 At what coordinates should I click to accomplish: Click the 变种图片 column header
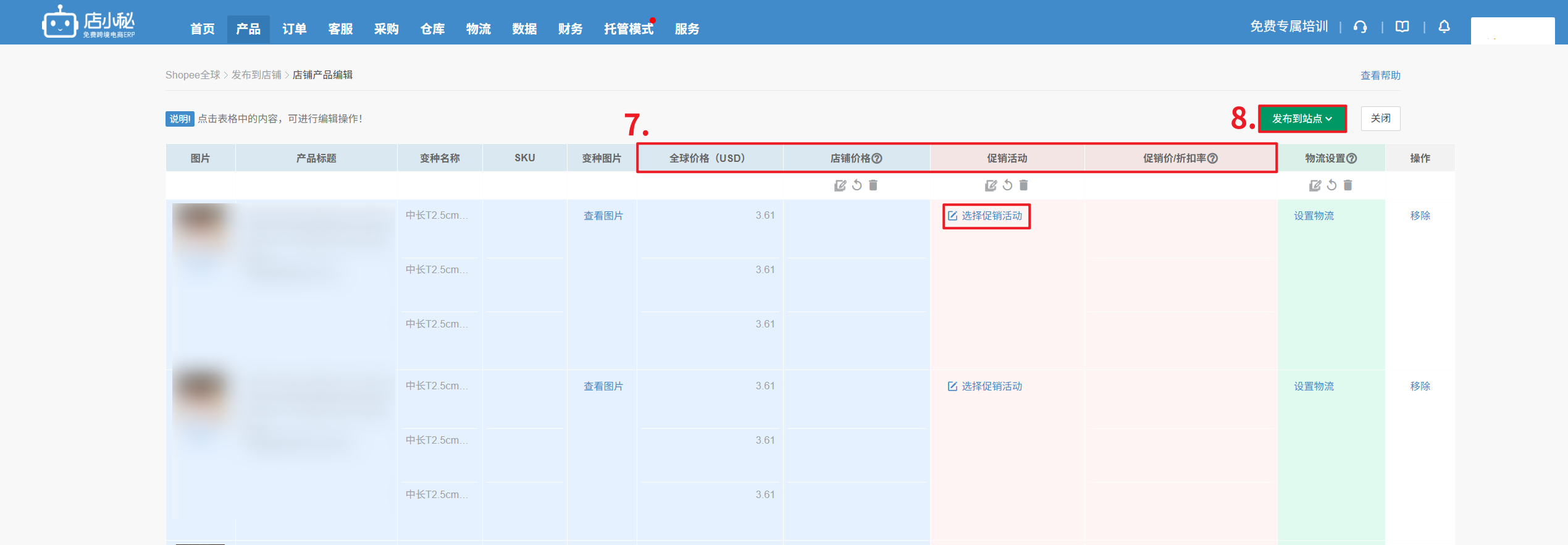pyautogui.click(x=602, y=158)
